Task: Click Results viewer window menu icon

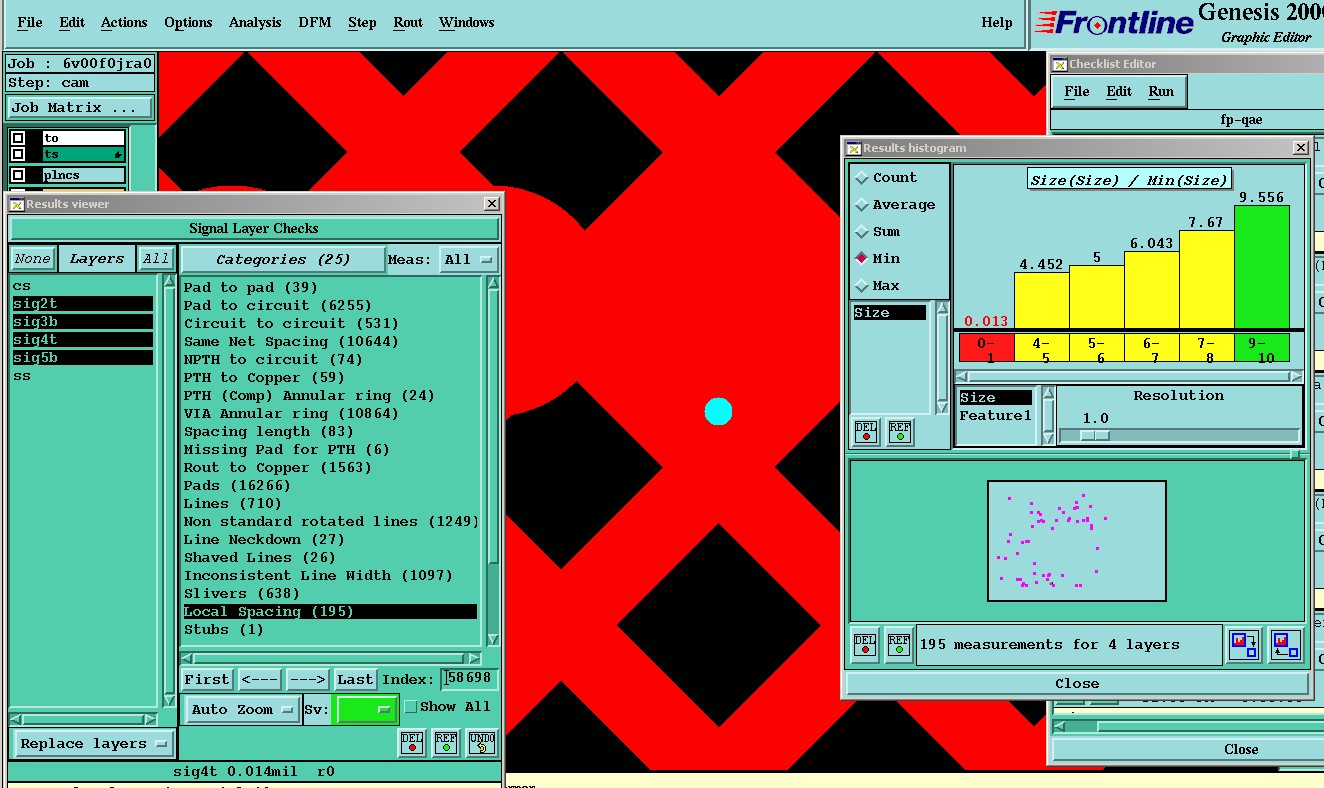Action: point(16,204)
